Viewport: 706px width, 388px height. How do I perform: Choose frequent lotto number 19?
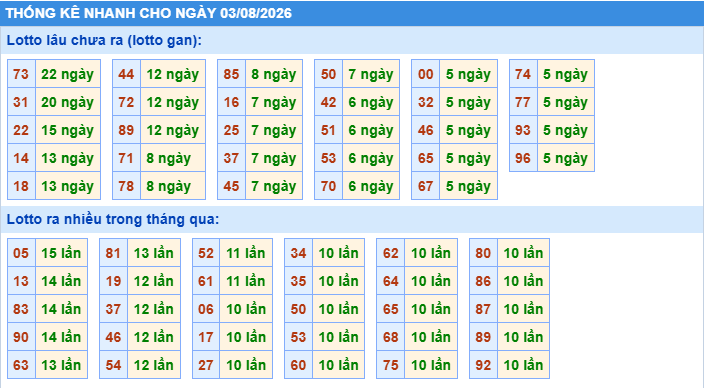click(113, 281)
